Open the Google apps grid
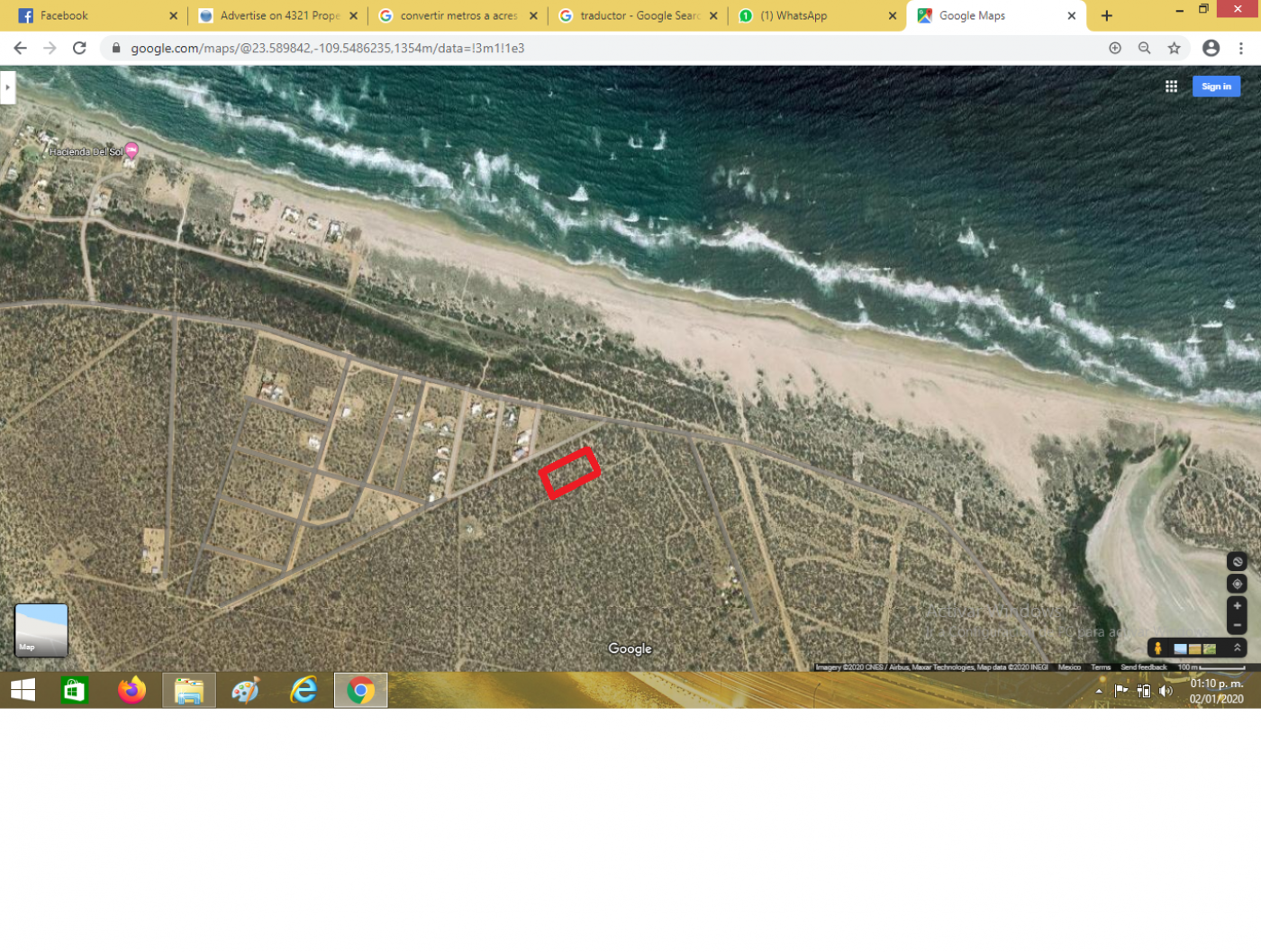This screenshot has width=1261, height=952. point(1171,86)
